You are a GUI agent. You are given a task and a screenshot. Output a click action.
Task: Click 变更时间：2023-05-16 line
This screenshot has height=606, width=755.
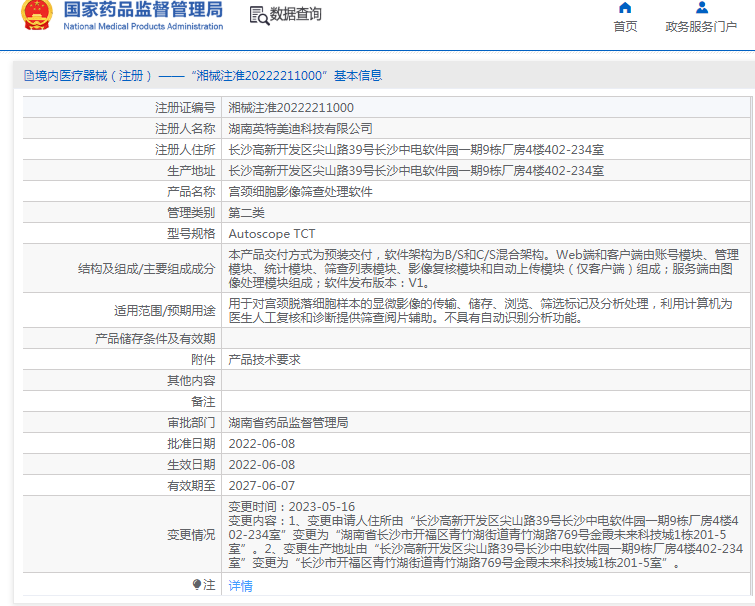tap(291, 507)
